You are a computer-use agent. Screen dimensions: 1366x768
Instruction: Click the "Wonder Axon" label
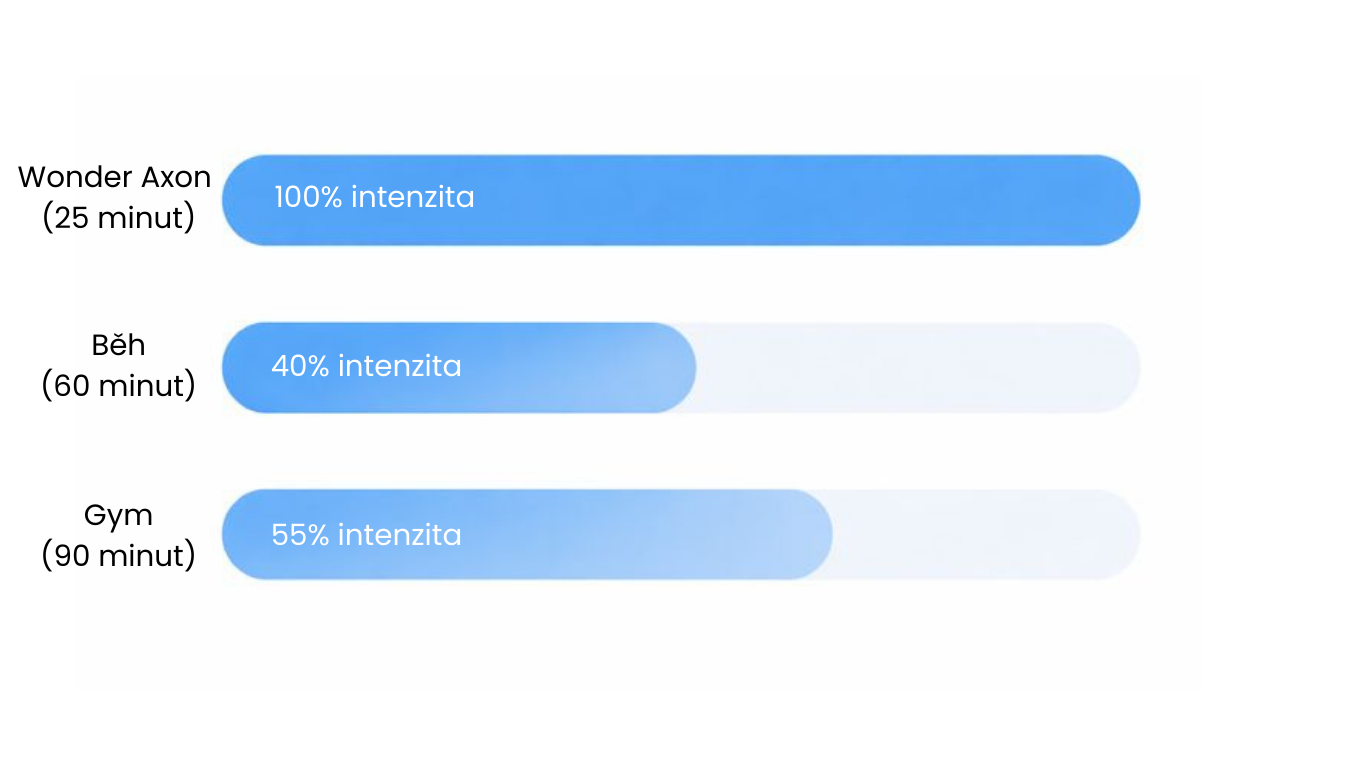coord(115,177)
